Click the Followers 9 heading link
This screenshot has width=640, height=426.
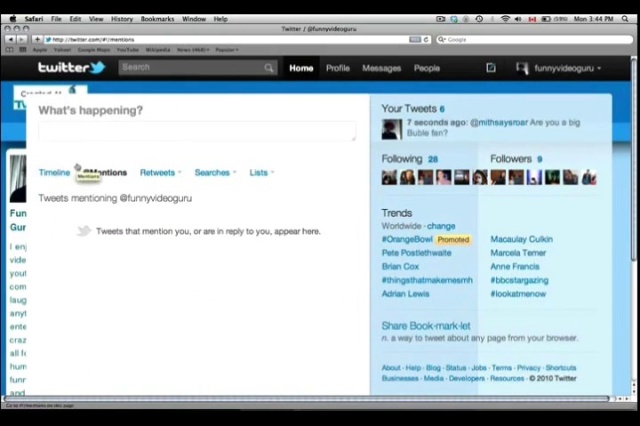coord(516,159)
